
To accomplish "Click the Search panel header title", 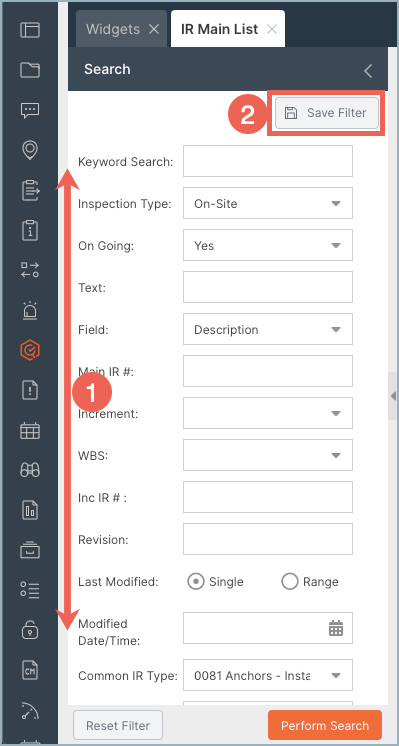I will 107,69.
